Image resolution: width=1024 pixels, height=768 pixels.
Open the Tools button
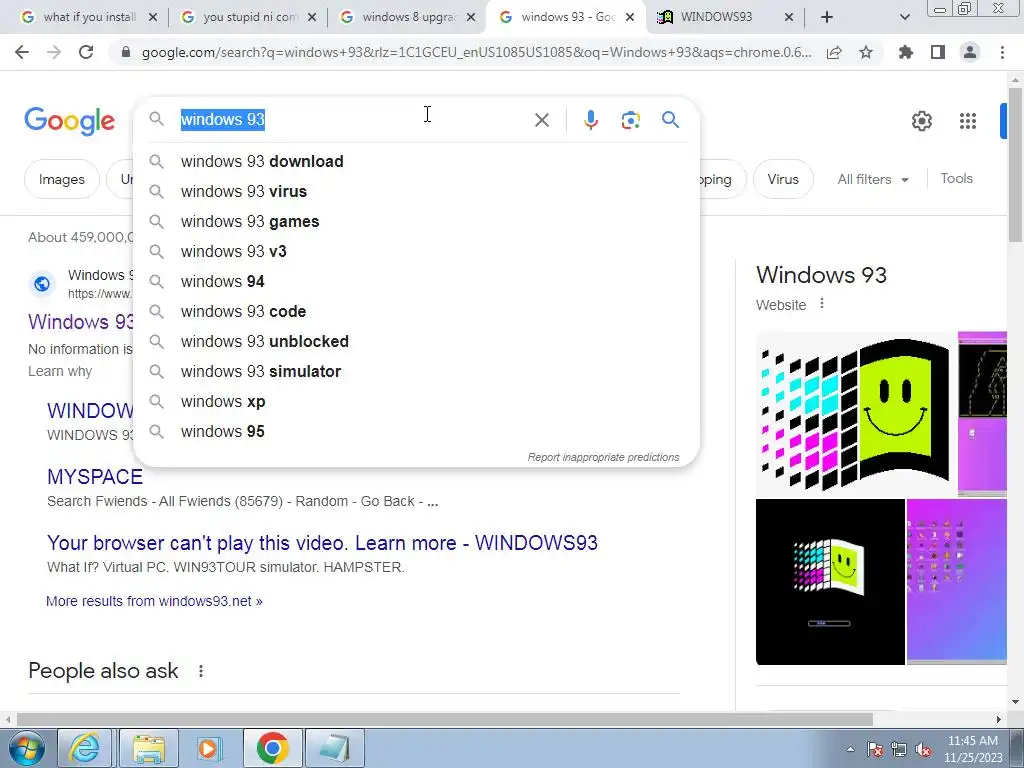click(x=956, y=178)
